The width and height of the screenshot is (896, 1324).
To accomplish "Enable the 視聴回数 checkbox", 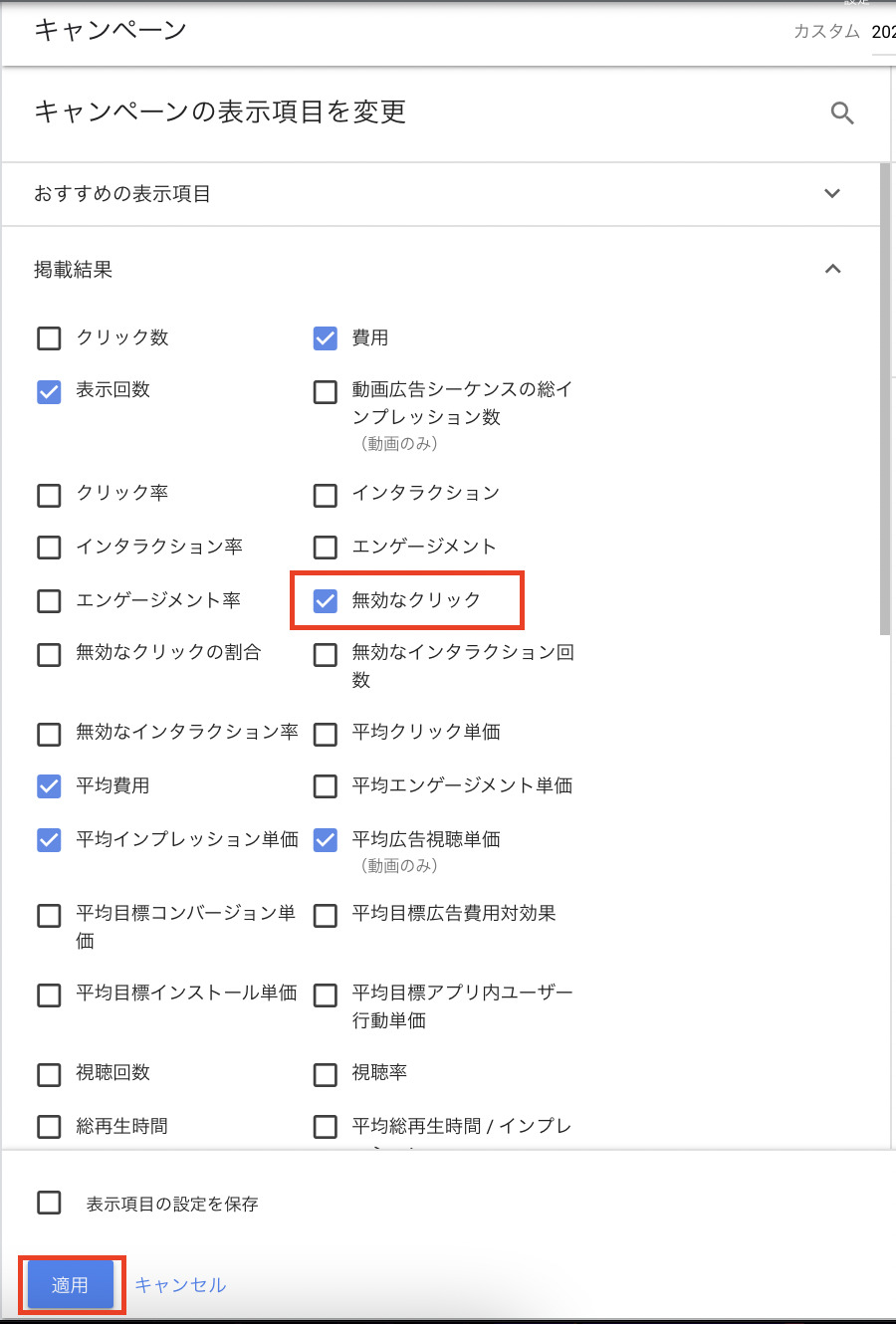I will [x=49, y=1074].
